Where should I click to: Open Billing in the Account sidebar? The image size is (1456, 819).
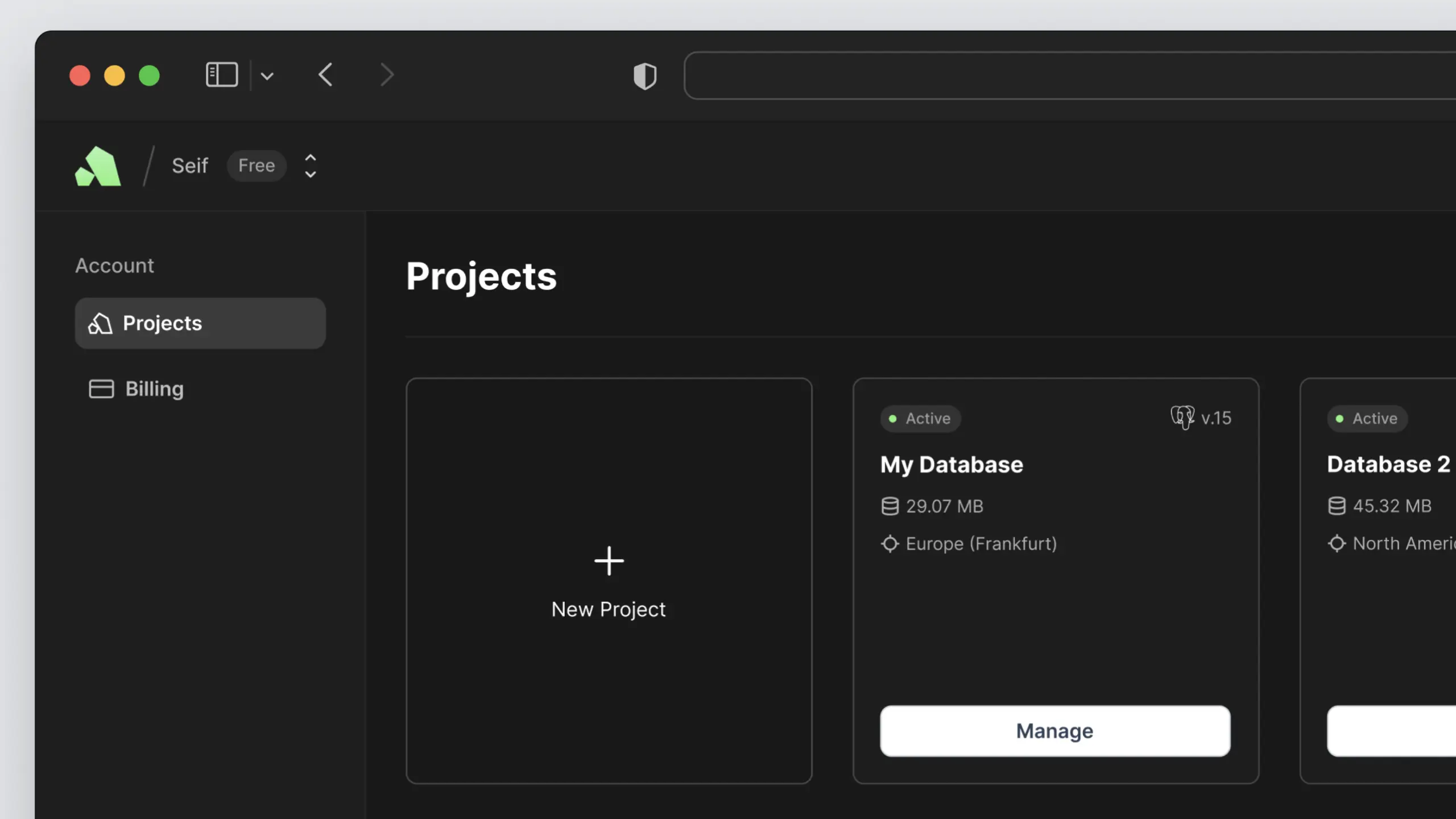point(154,389)
